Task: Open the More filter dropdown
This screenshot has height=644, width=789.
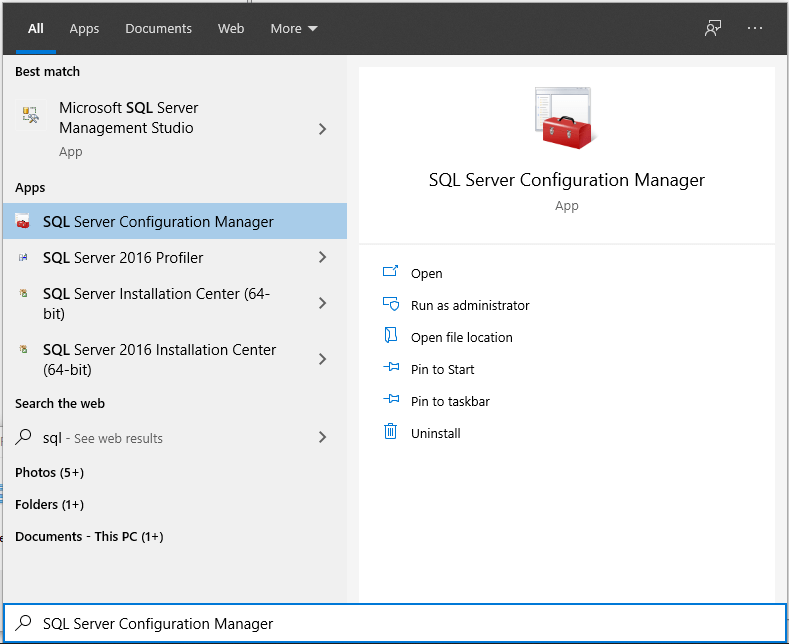Action: coord(294,28)
